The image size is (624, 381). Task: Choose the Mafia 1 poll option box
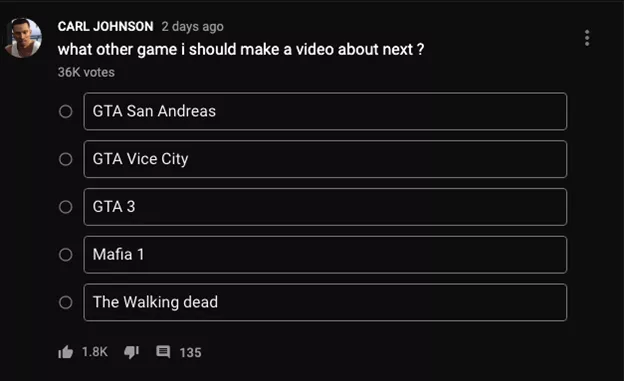click(325, 255)
